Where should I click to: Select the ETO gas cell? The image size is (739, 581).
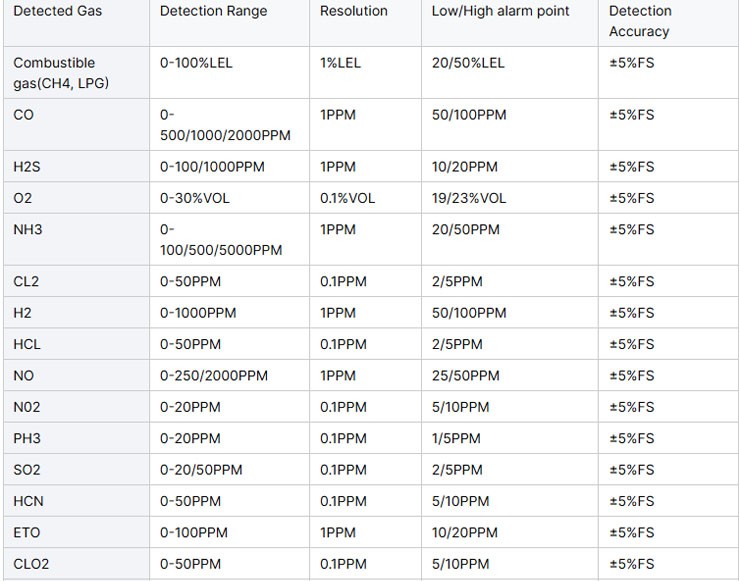[26, 532]
